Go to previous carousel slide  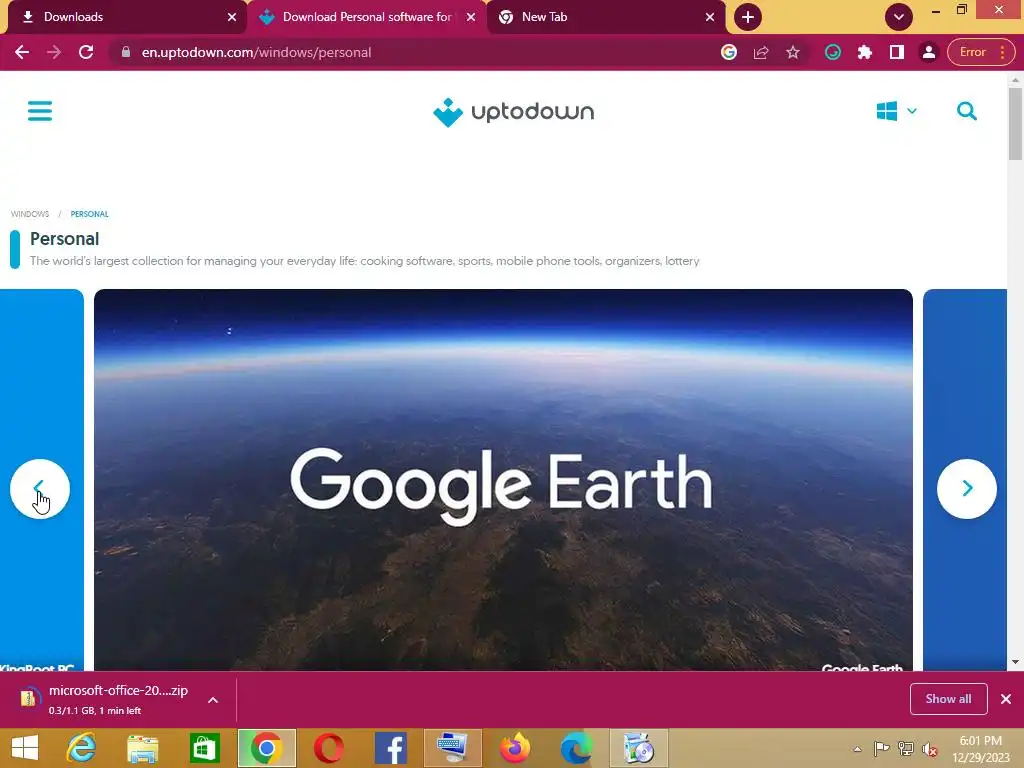pyautogui.click(x=40, y=488)
